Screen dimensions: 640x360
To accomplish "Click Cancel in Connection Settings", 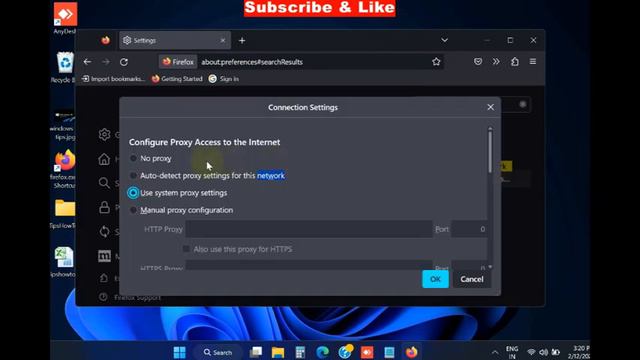I will (x=472, y=279).
